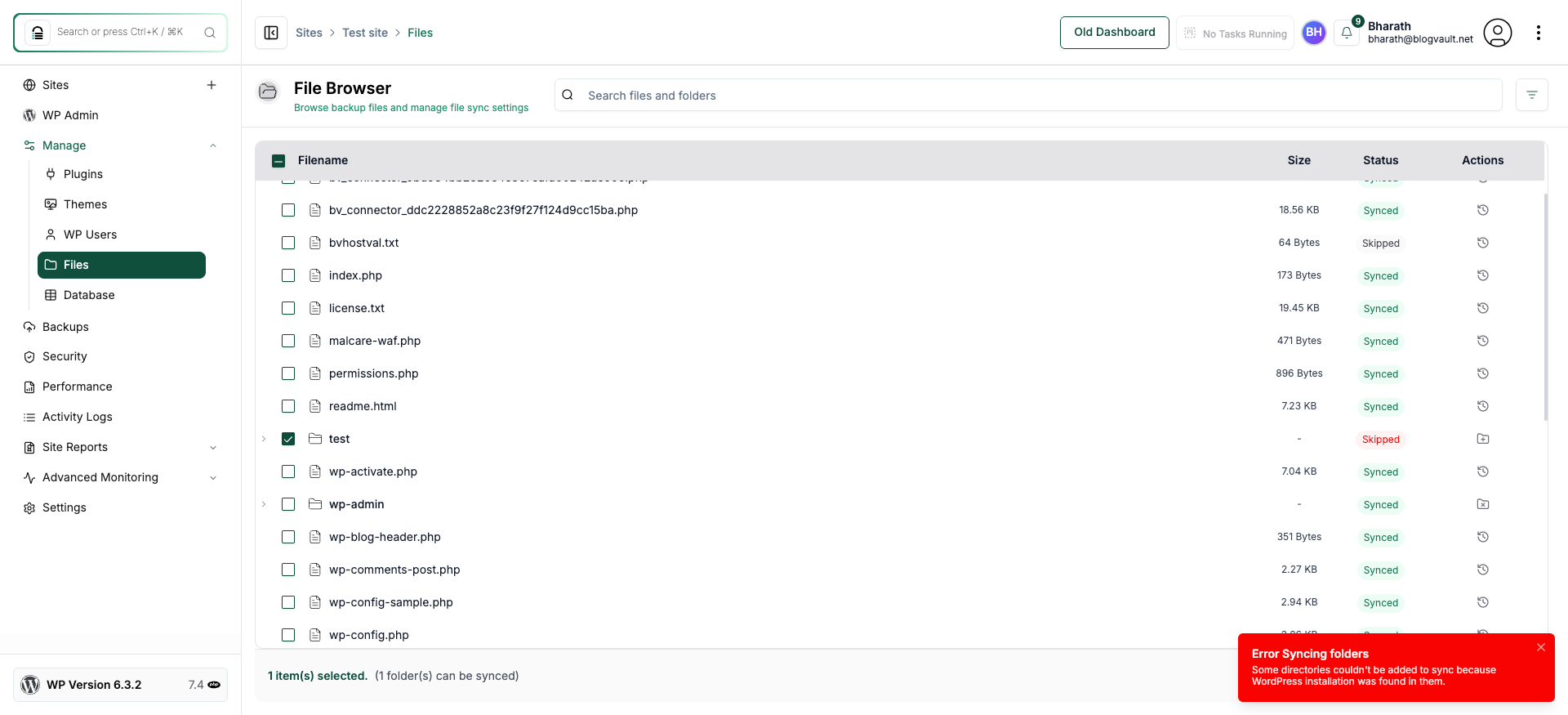Screen dimensions: 1568x715
Task: Click the Old Dashboard button
Action: pyautogui.click(x=1115, y=33)
